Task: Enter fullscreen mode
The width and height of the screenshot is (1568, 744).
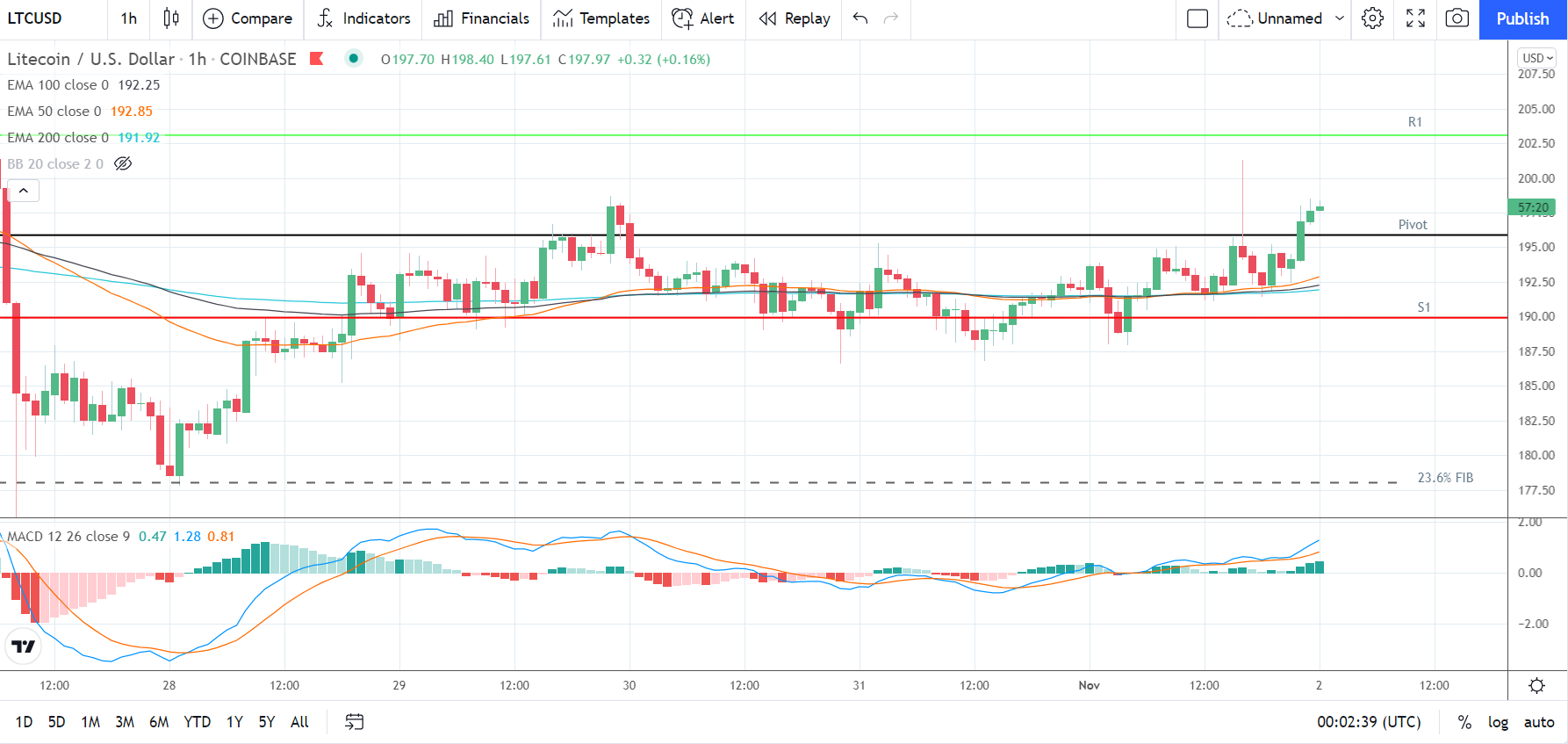Action: click(1415, 18)
